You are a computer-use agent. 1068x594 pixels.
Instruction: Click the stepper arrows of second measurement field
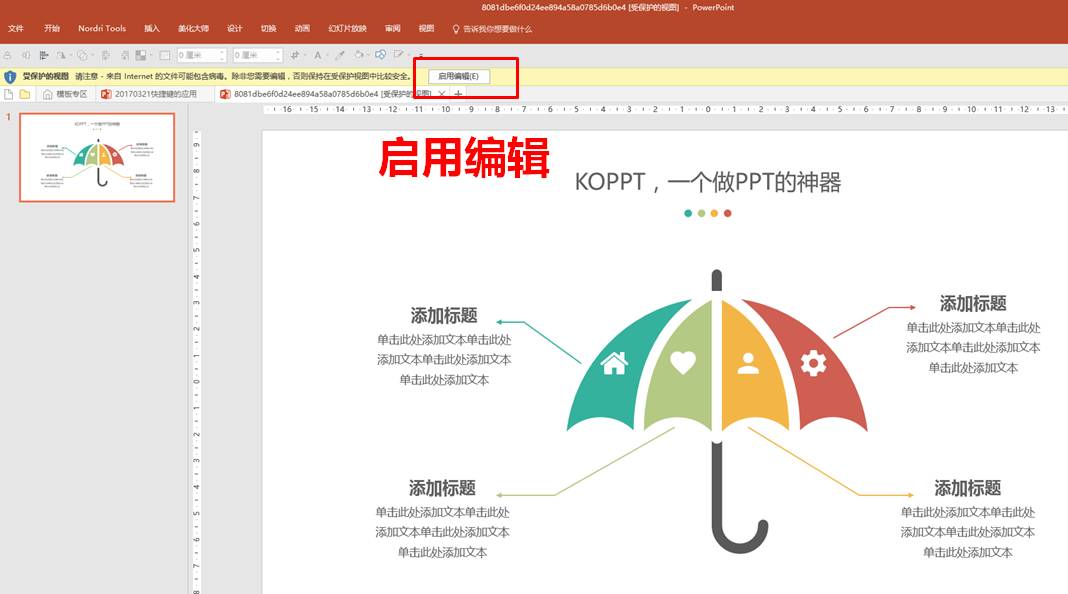[x=278, y=55]
